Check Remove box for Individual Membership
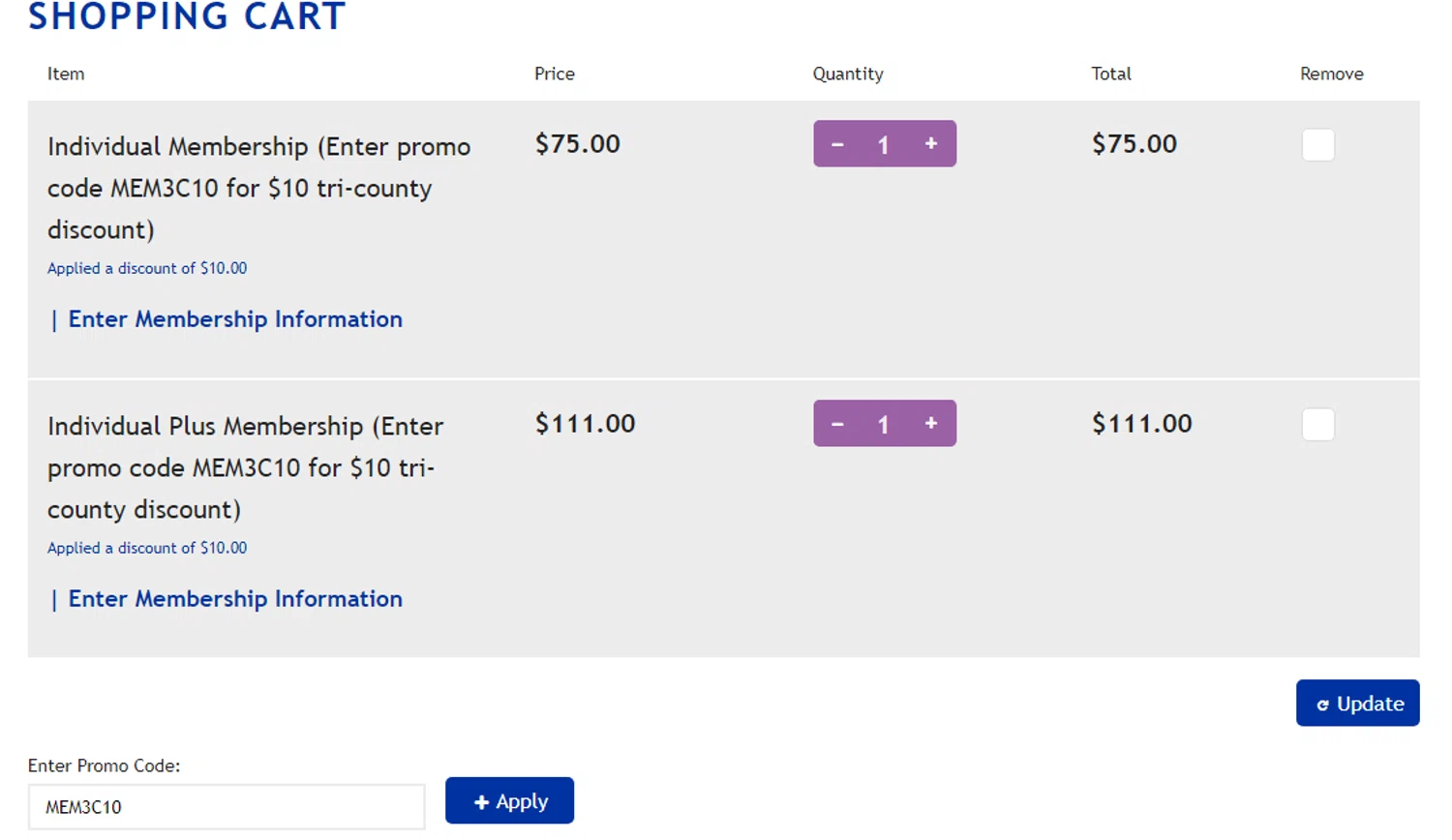The height and width of the screenshot is (840, 1452). coord(1317,145)
